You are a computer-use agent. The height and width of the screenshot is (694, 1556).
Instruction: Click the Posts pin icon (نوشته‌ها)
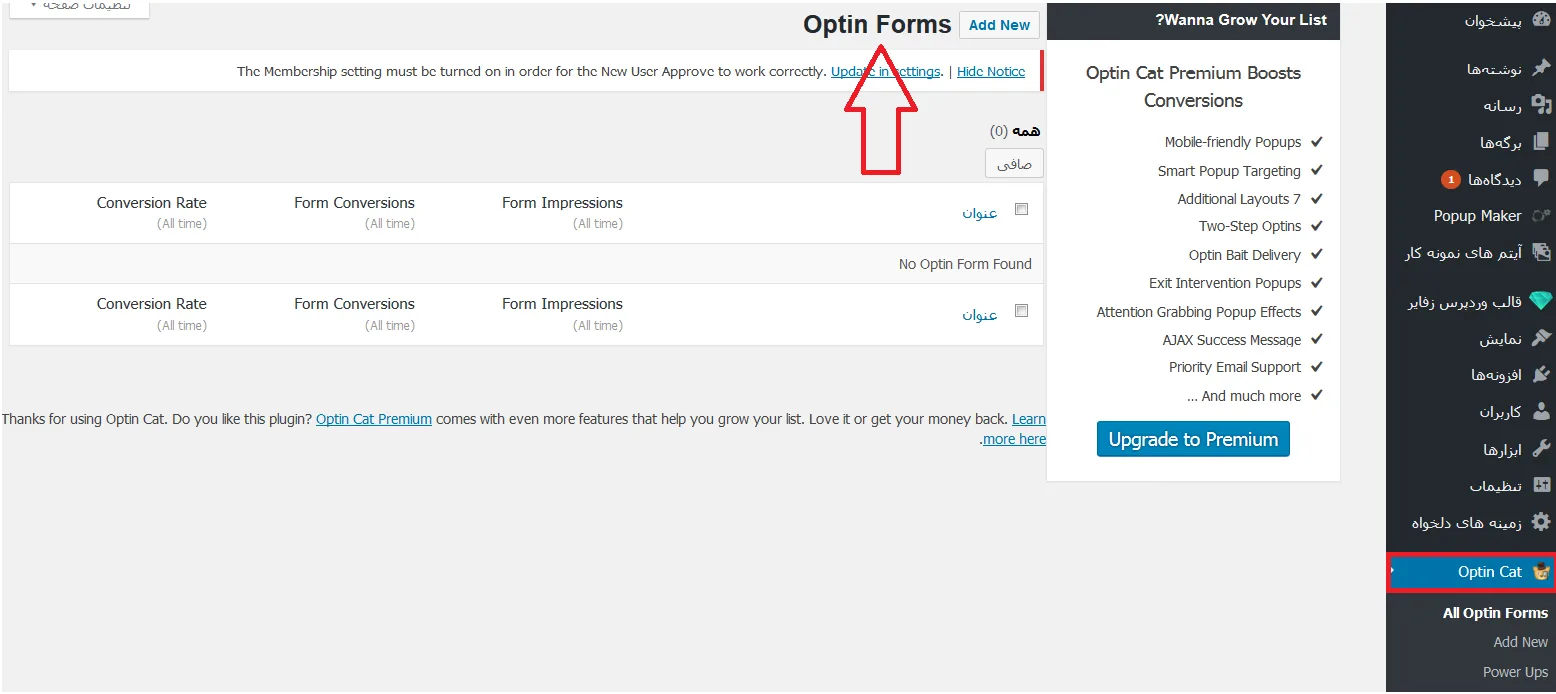coord(1541,68)
